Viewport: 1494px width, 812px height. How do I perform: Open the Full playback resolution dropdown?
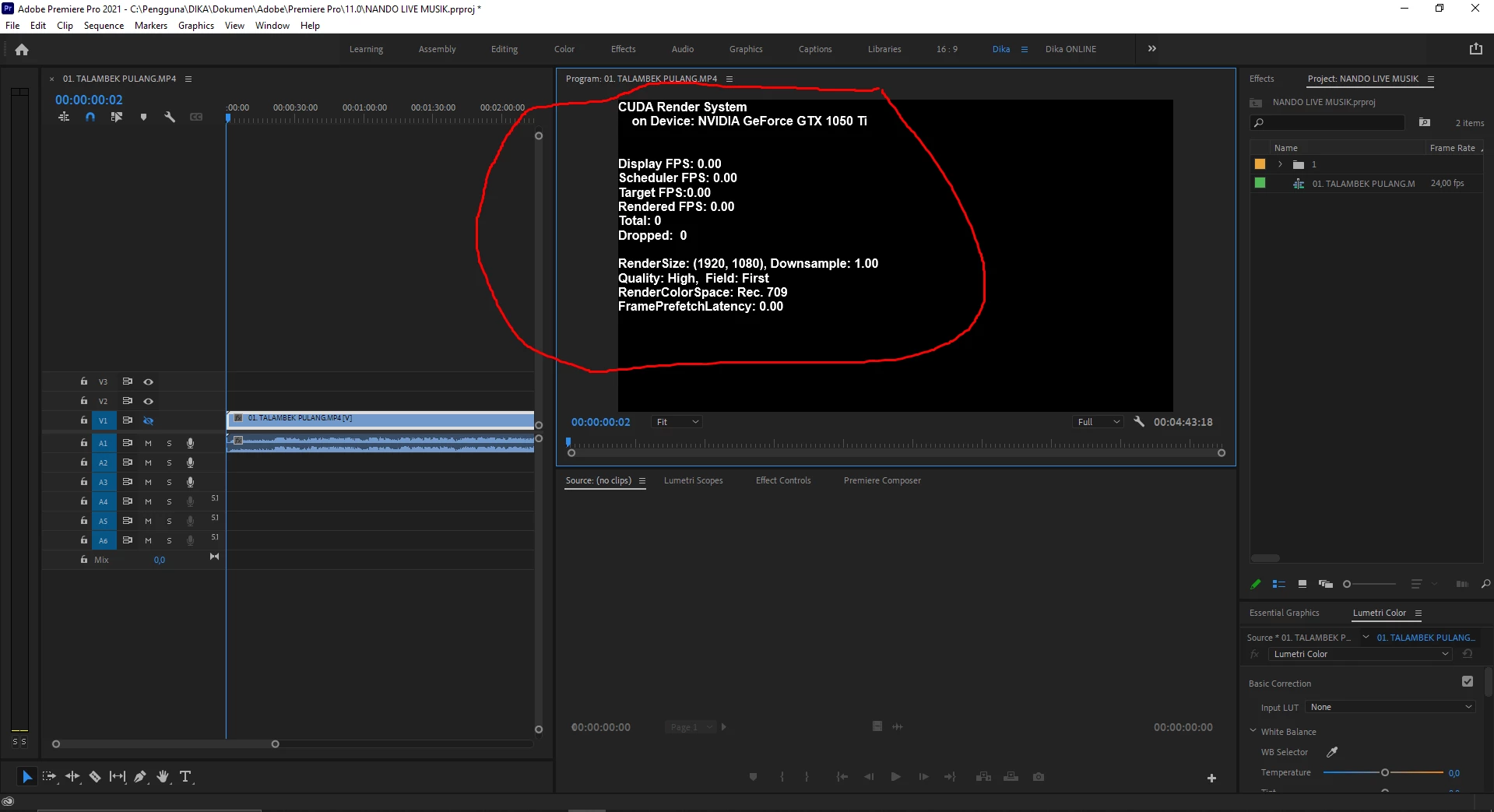click(1098, 422)
